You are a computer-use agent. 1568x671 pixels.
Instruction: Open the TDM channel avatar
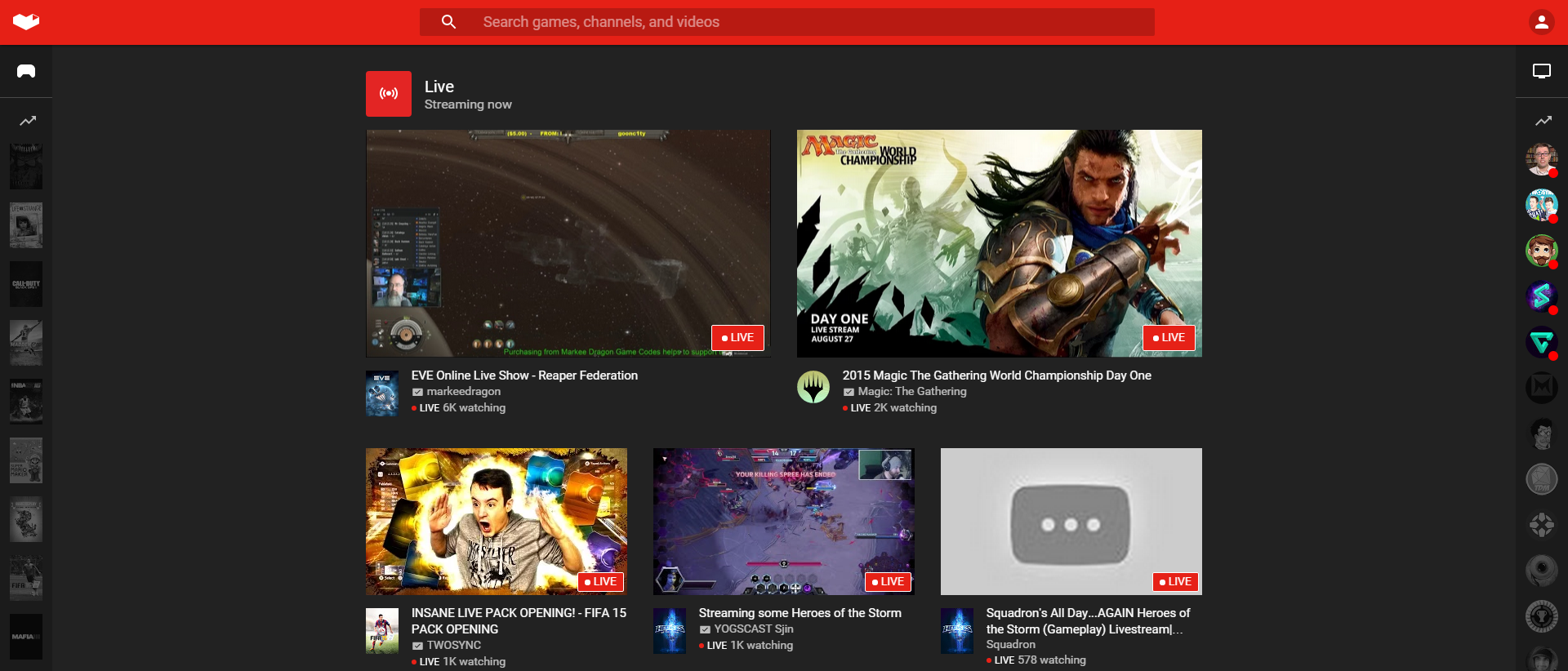pyautogui.click(x=1542, y=479)
